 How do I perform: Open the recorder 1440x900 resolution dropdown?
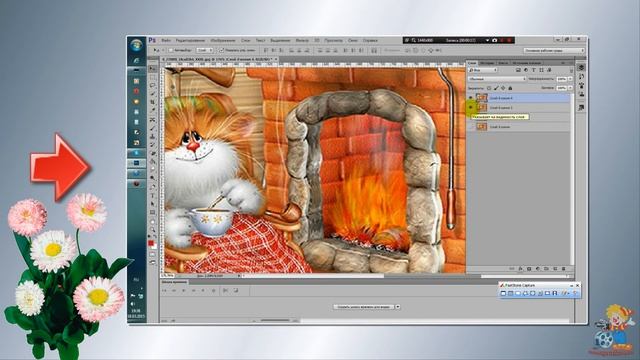click(x=487, y=40)
